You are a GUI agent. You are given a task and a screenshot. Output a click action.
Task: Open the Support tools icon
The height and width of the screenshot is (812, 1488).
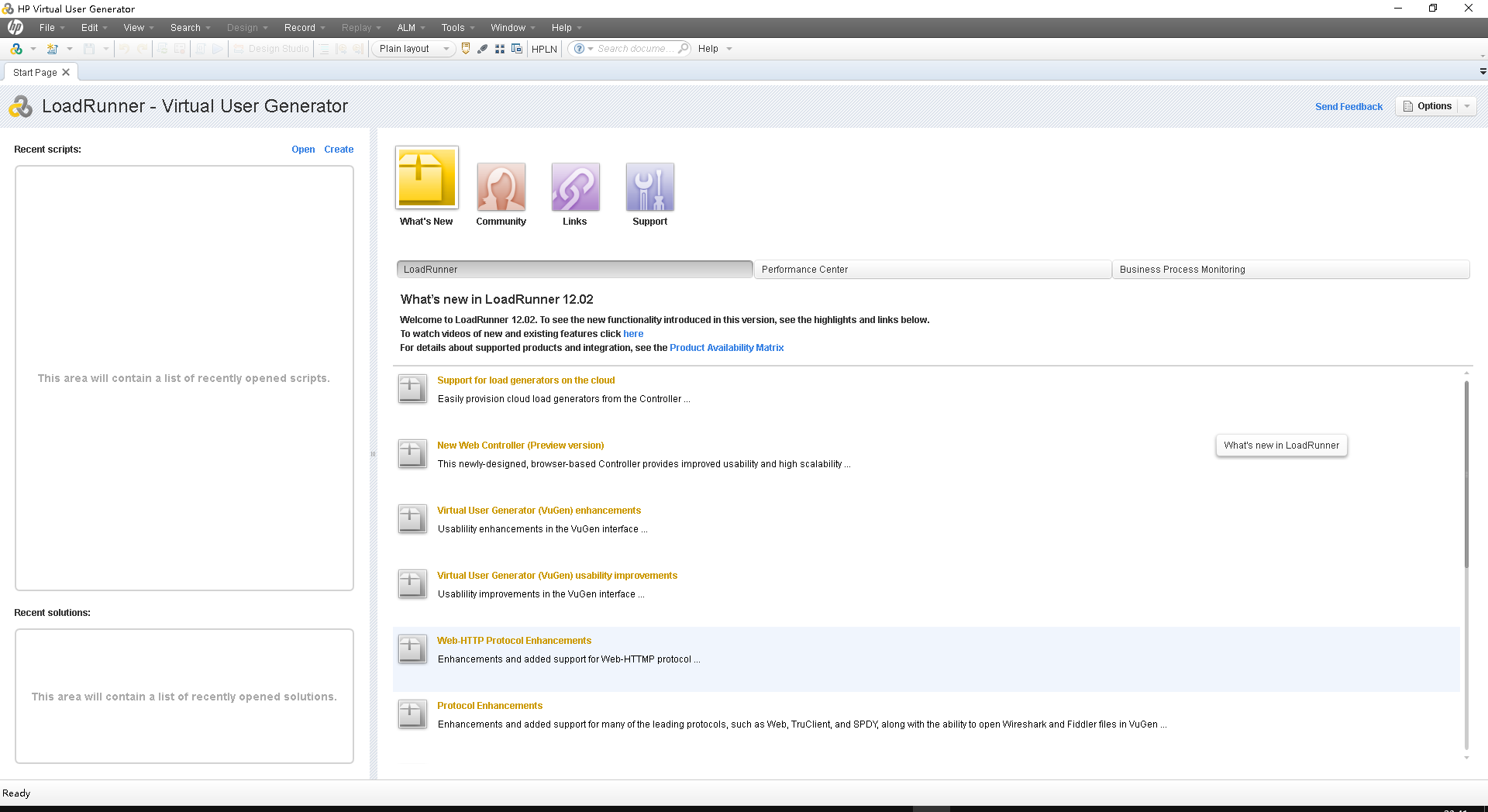pos(649,187)
